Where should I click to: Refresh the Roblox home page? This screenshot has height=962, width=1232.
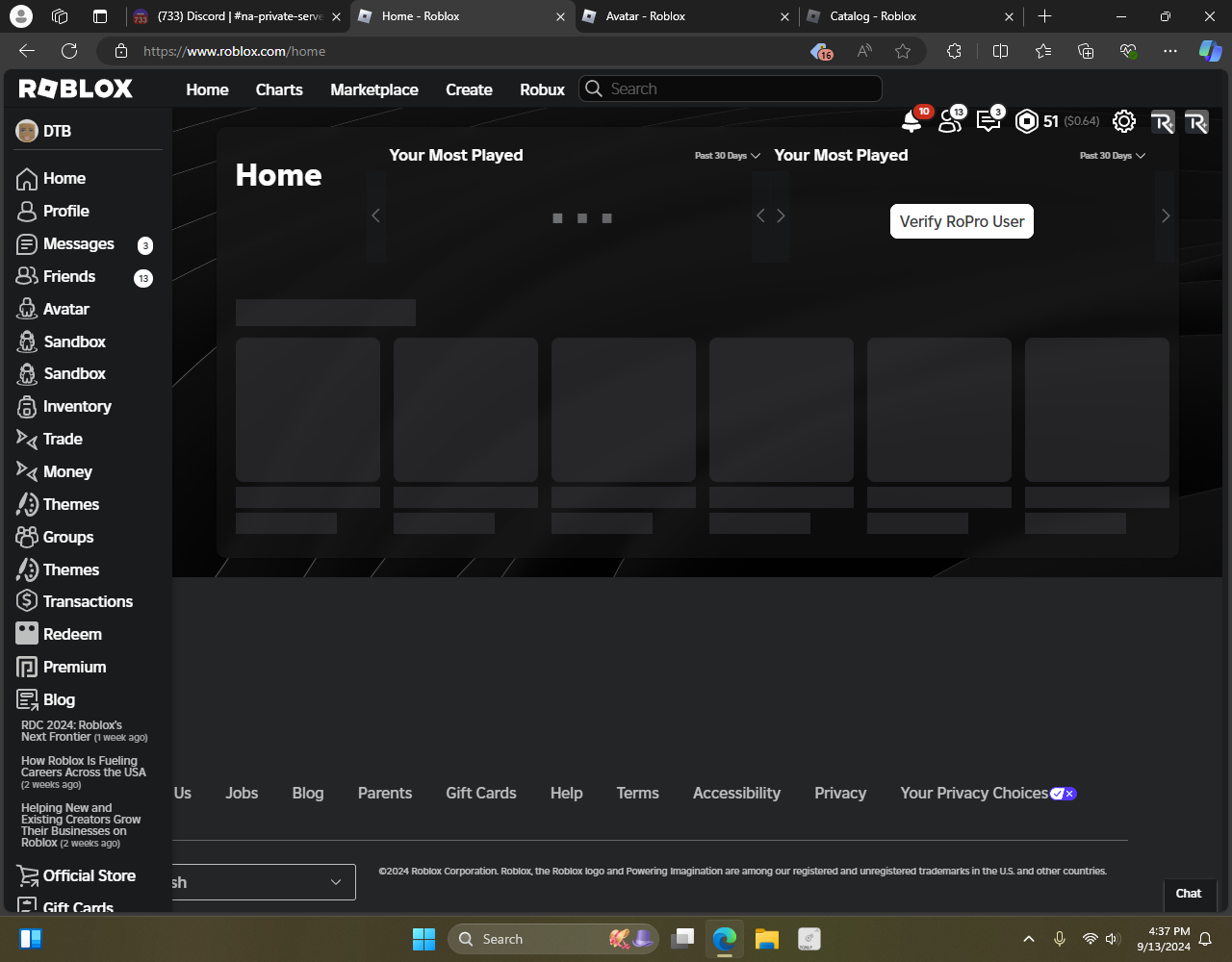[x=69, y=51]
